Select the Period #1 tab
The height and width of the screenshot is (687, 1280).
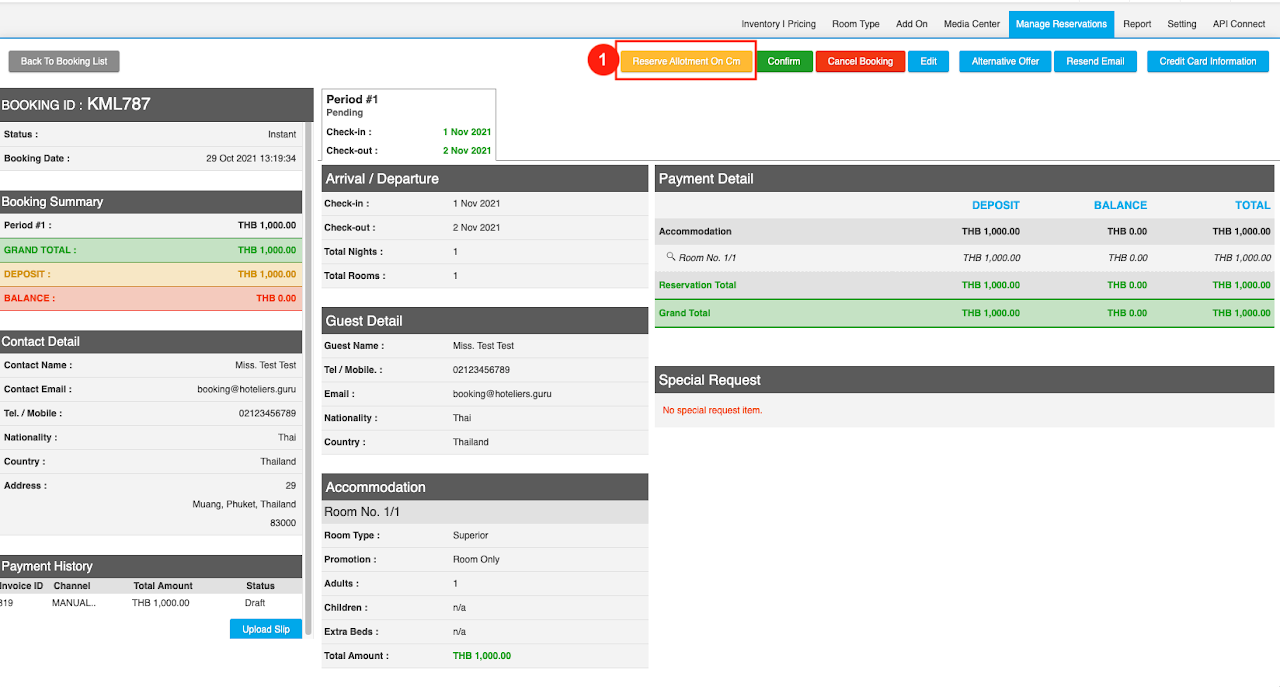click(409, 124)
